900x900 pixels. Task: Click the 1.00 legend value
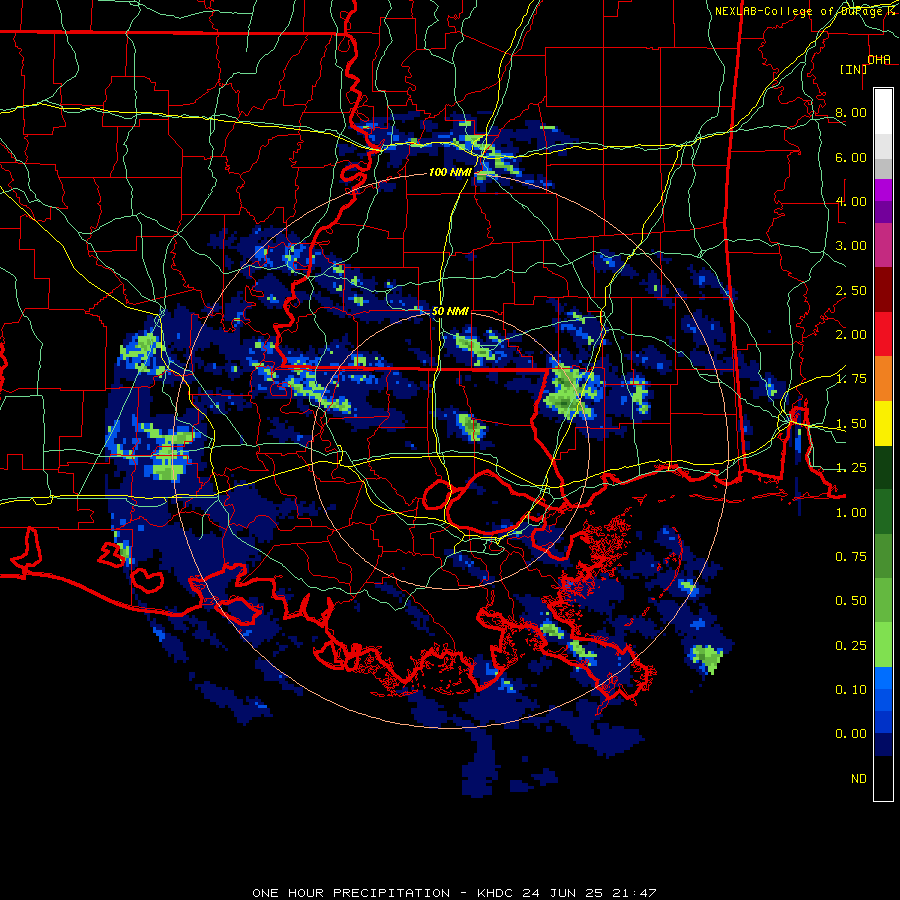coord(851,513)
